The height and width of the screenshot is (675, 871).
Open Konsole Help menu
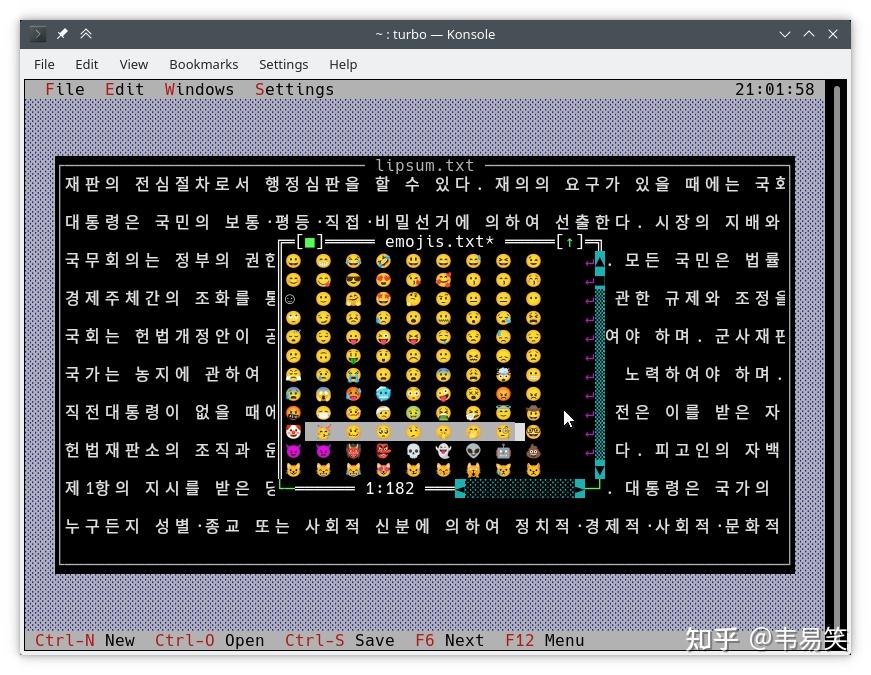click(343, 64)
